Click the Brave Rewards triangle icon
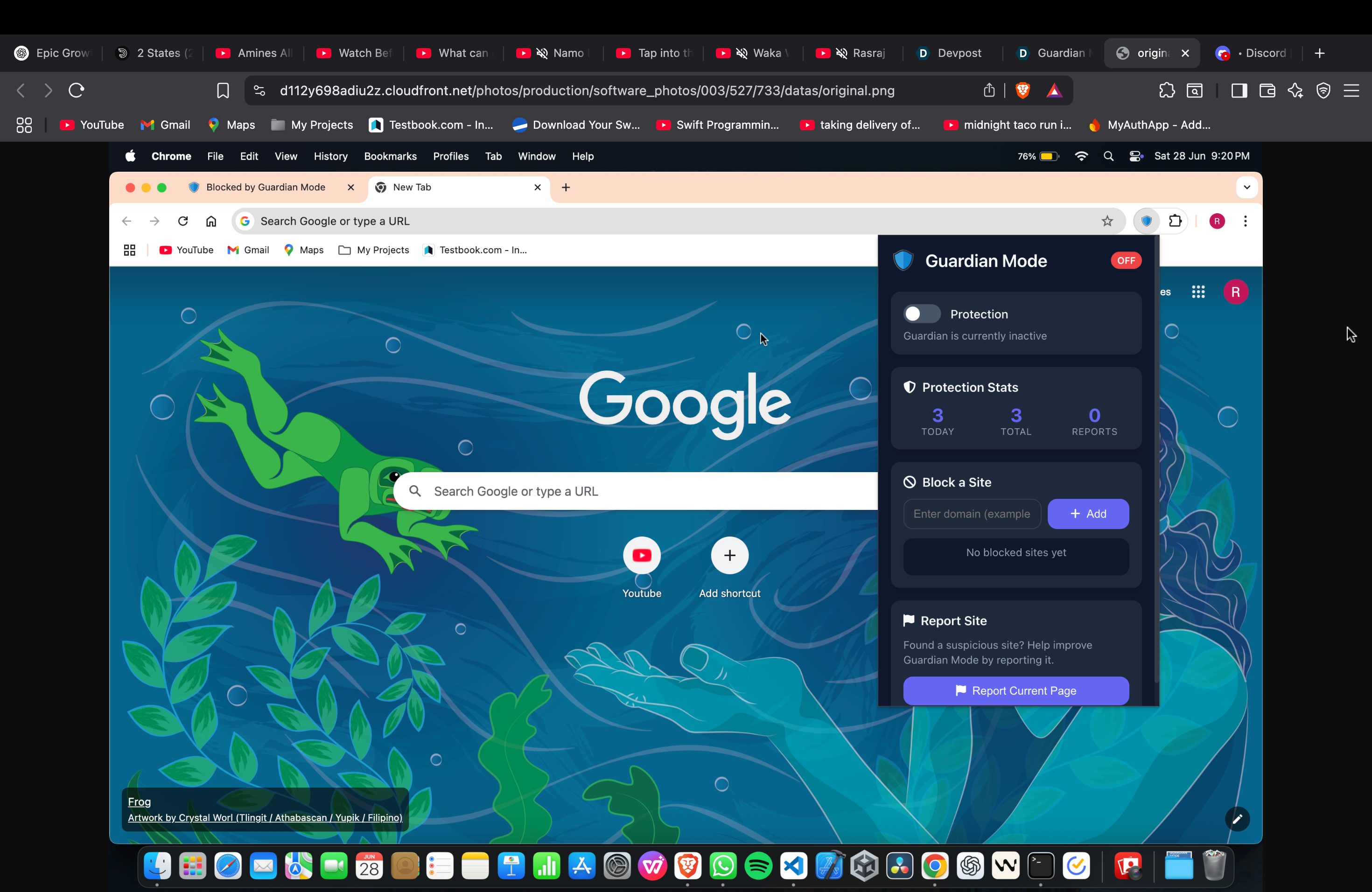The image size is (1372, 892). (1054, 91)
